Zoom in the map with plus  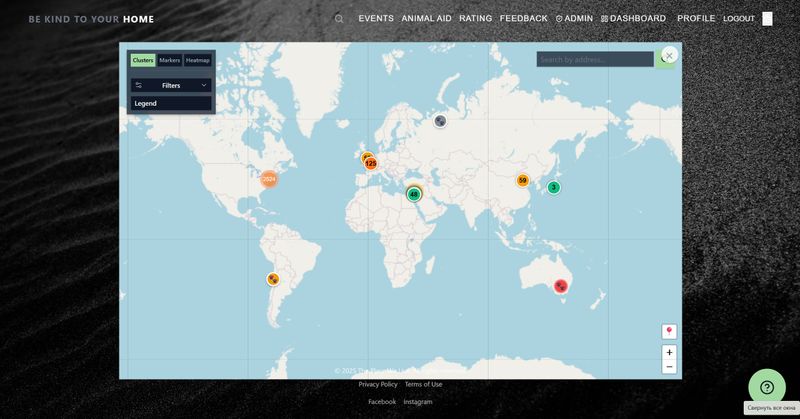point(669,352)
